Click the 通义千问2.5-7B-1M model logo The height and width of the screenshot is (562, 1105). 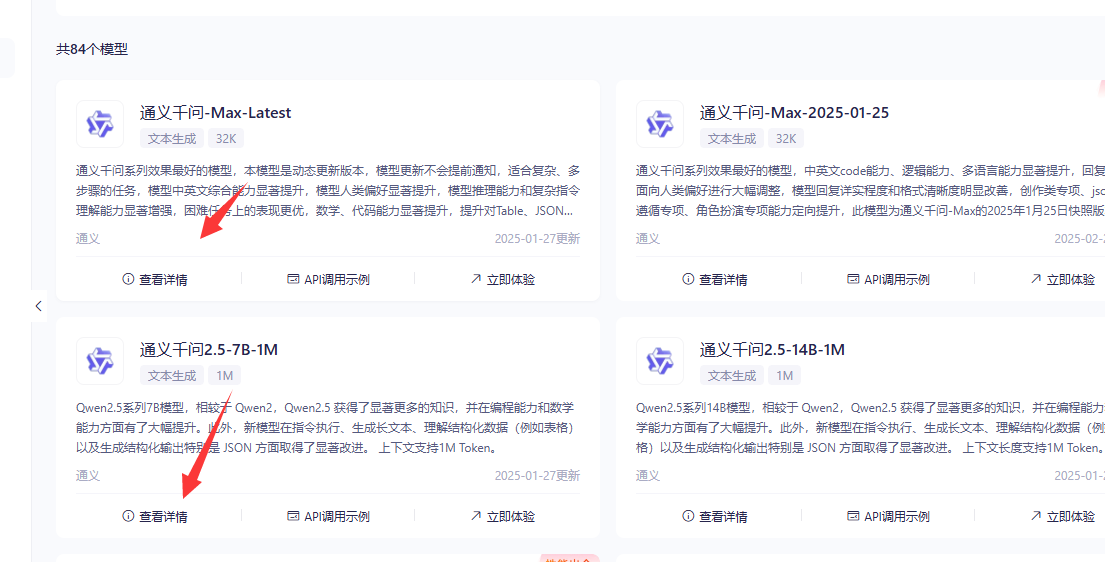[x=100, y=361]
